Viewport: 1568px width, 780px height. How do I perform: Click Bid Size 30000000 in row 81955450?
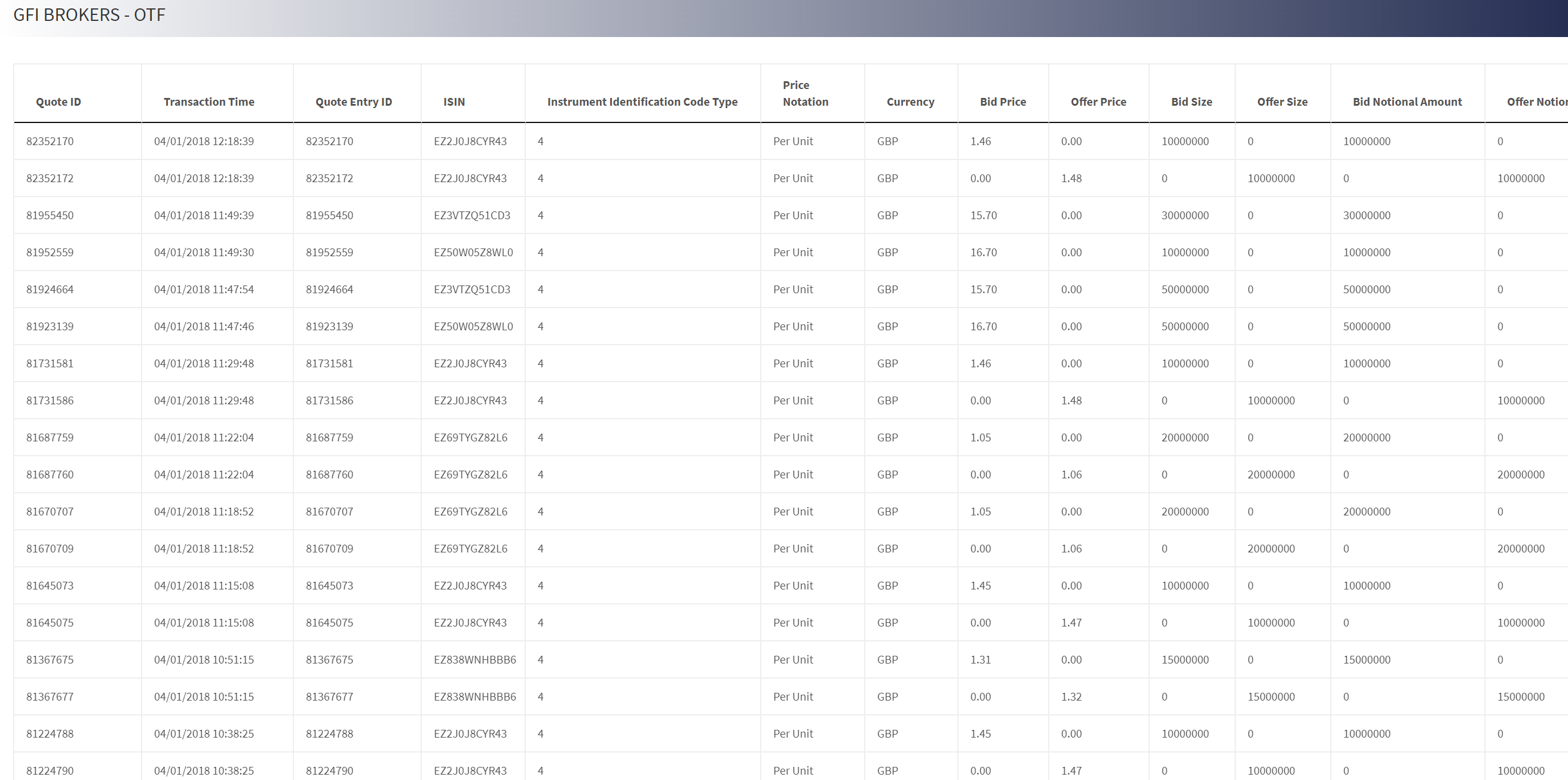(x=1185, y=216)
